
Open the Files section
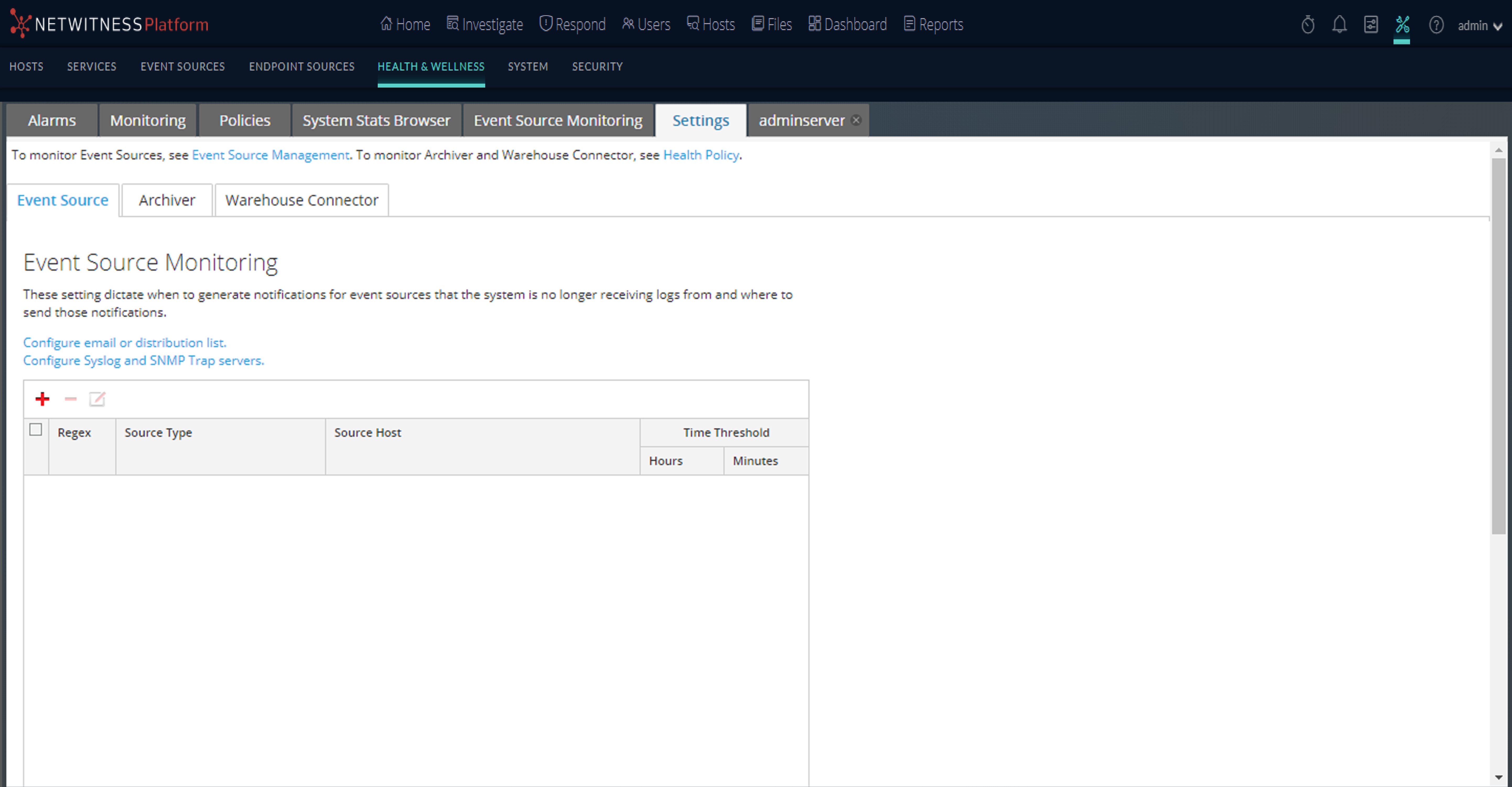[x=771, y=24]
